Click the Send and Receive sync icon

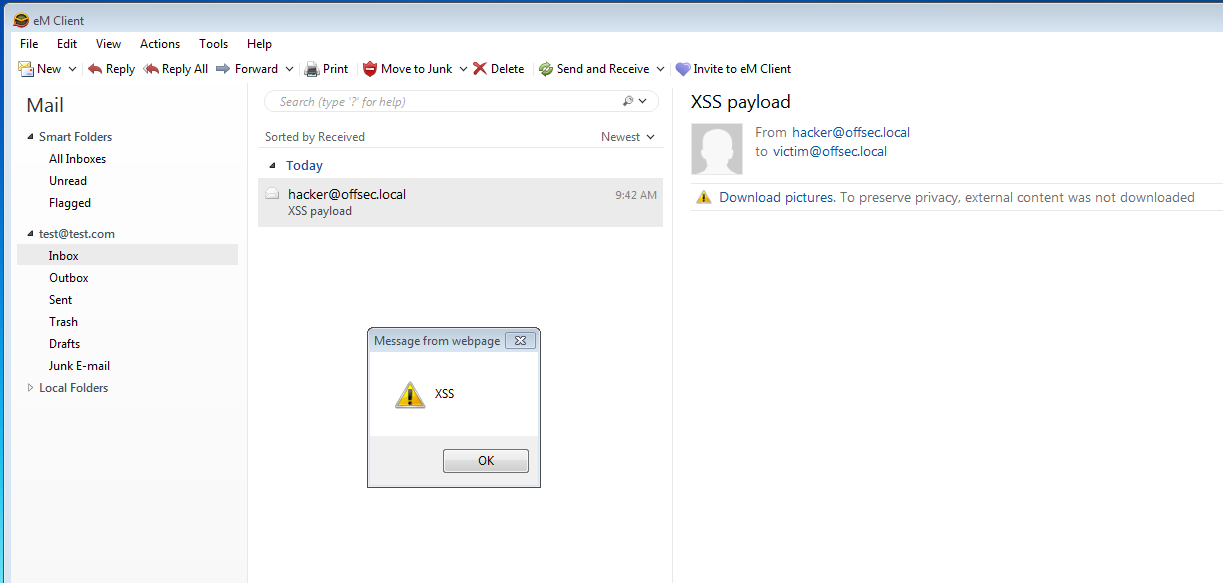pos(546,69)
